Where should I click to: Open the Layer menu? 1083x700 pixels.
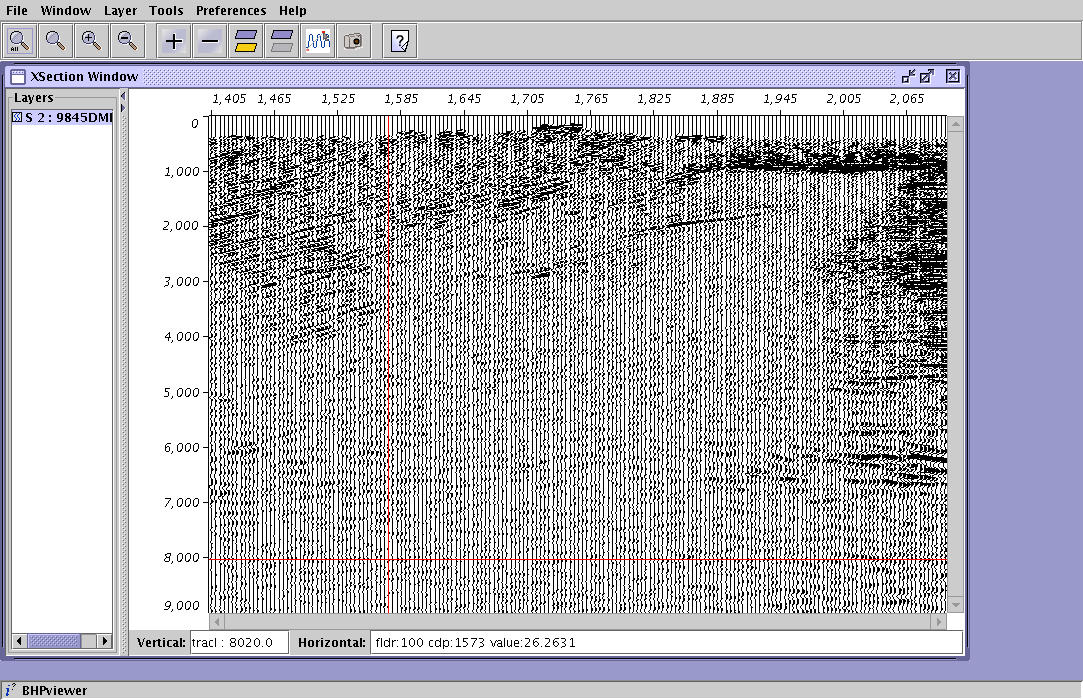coord(120,10)
